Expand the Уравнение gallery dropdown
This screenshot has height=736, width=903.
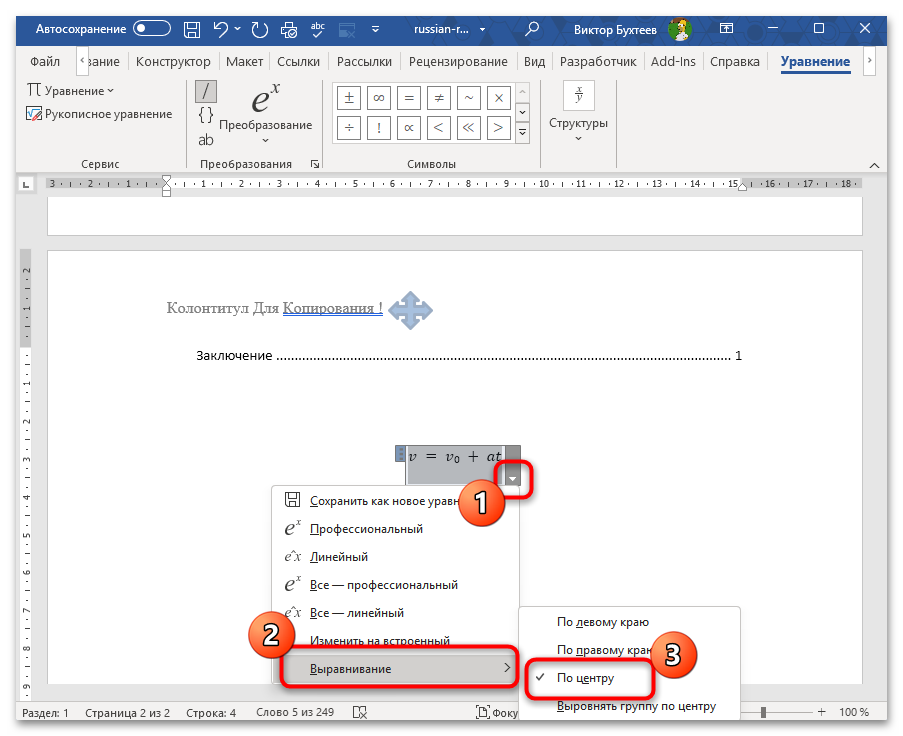(x=70, y=90)
